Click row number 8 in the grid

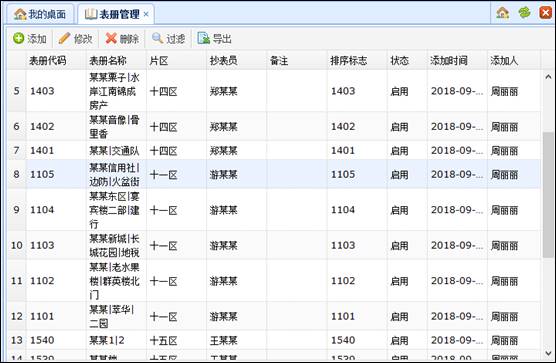click(x=17, y=174)
